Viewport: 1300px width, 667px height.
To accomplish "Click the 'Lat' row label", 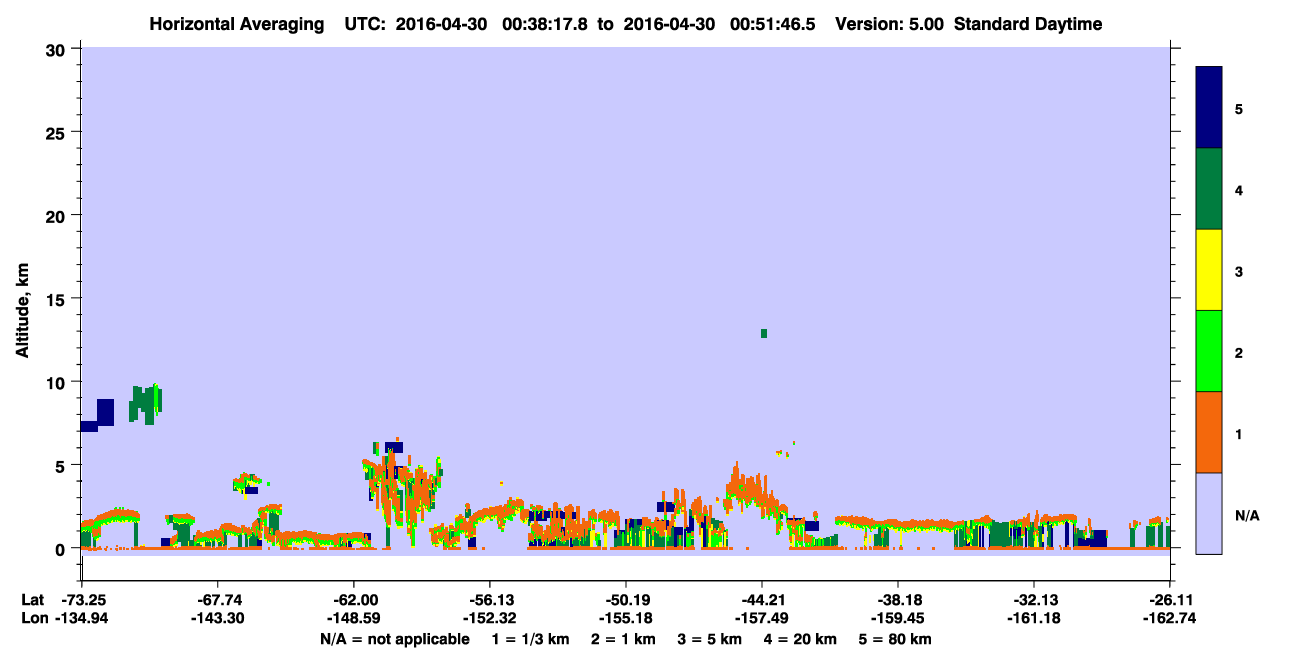I will (x=33, y=599).
